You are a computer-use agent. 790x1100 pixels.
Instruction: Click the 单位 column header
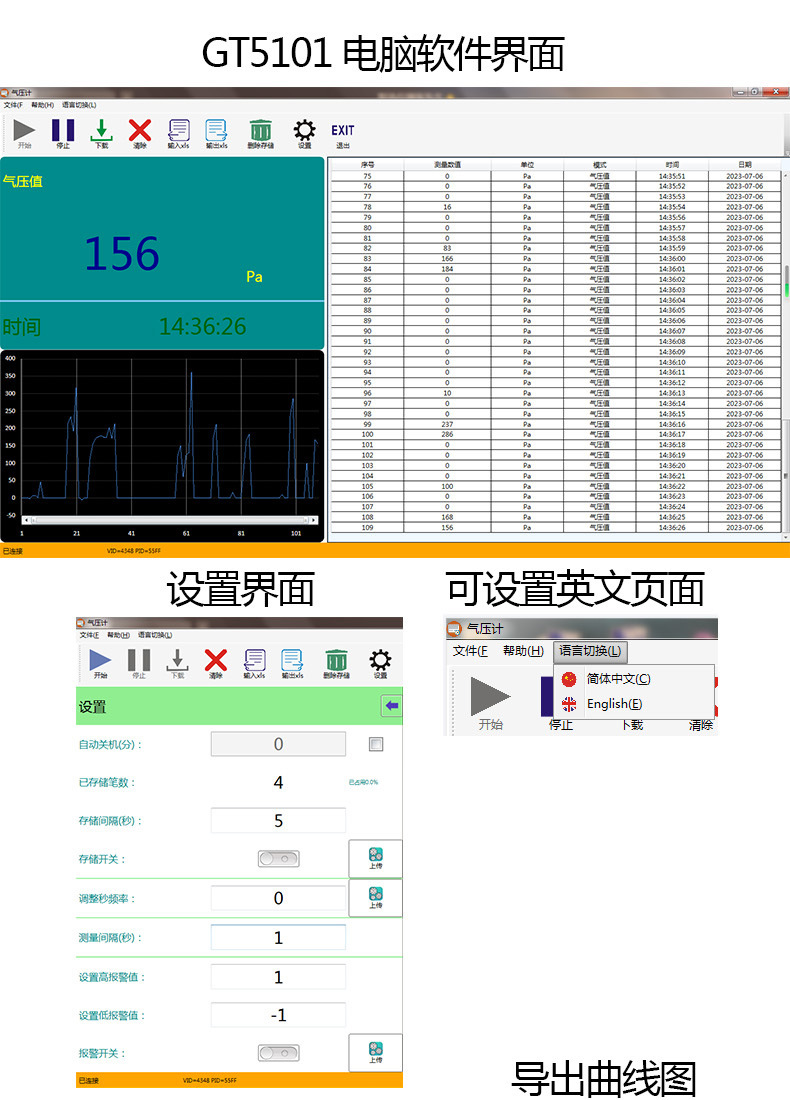(527, 165)
